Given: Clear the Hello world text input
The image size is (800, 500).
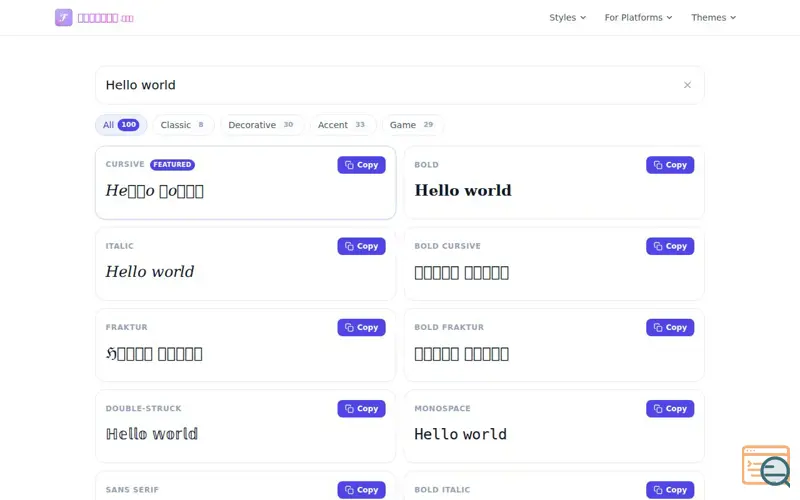Looking at the screenshot, I should click(x=687, y=85).
